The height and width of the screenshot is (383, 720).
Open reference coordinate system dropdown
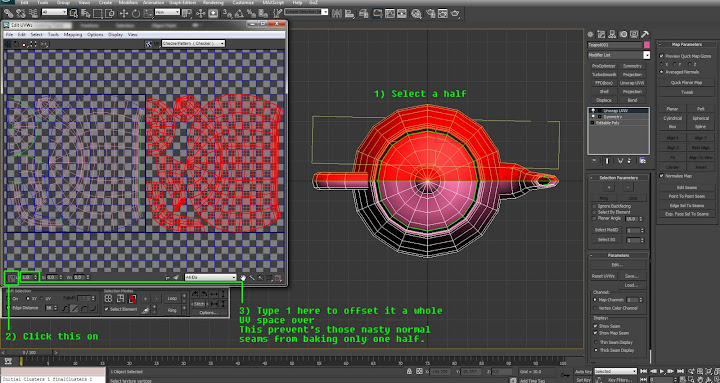coord(168,12)
